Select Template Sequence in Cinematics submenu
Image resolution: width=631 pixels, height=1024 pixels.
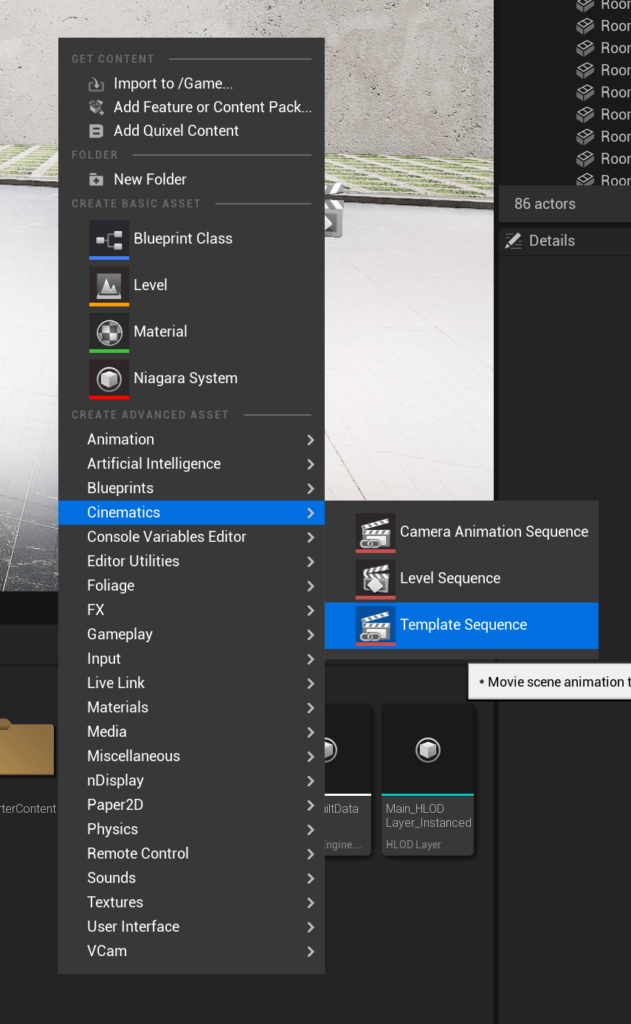pyautogui.click(x=462, y=626)
